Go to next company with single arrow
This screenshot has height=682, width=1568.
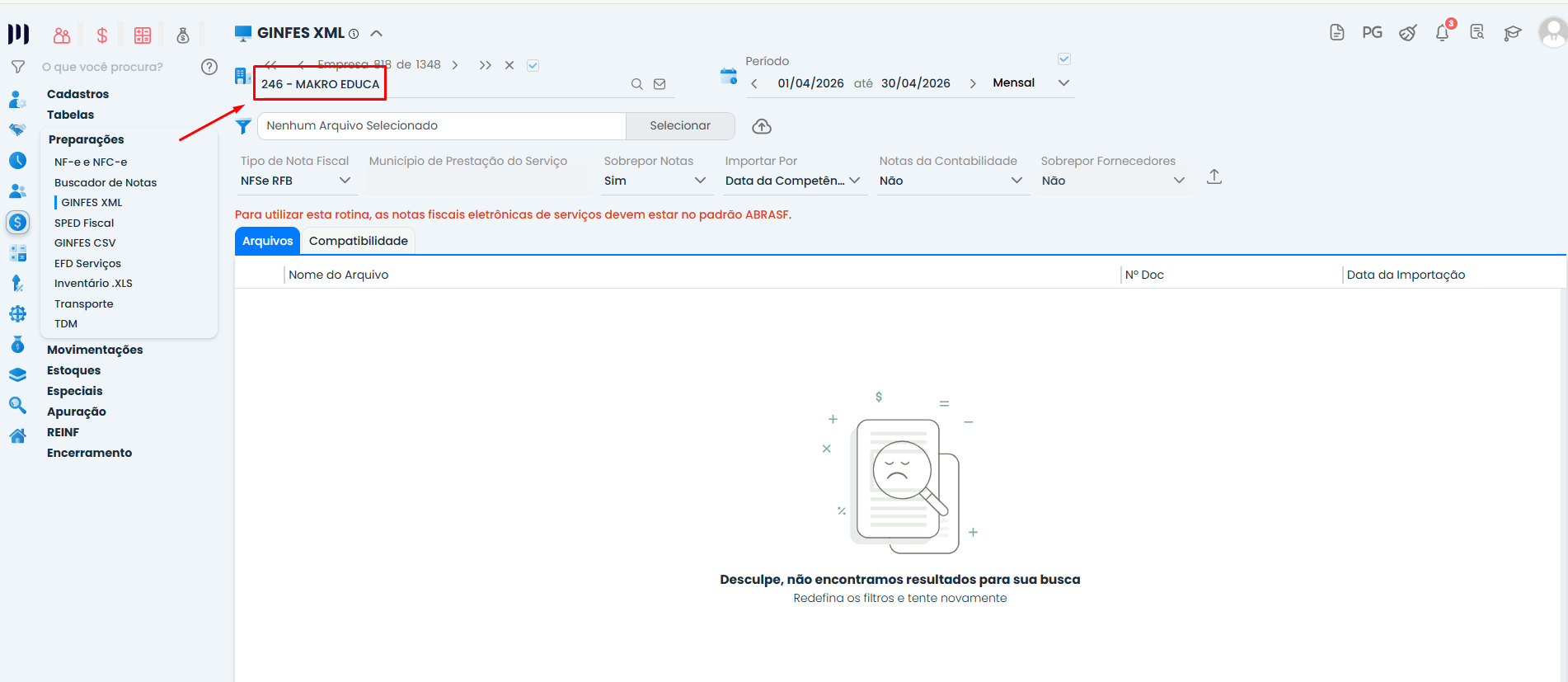pos(455,65)
